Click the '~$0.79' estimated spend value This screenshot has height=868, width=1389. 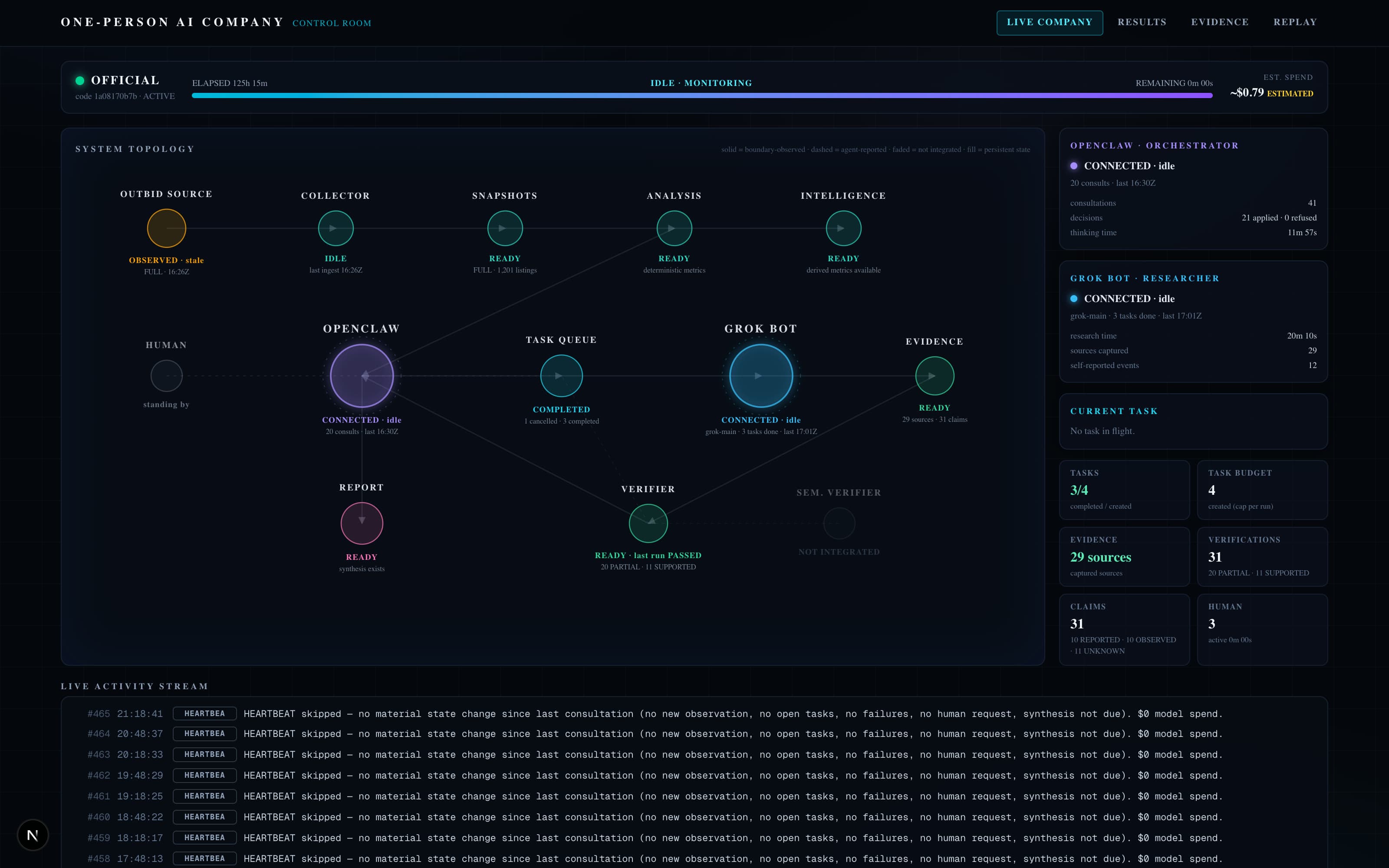point(1247,92)
